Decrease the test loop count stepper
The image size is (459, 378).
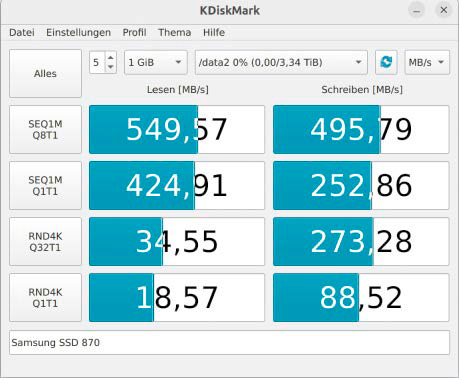pyautogui.click(x=111, y=67)
